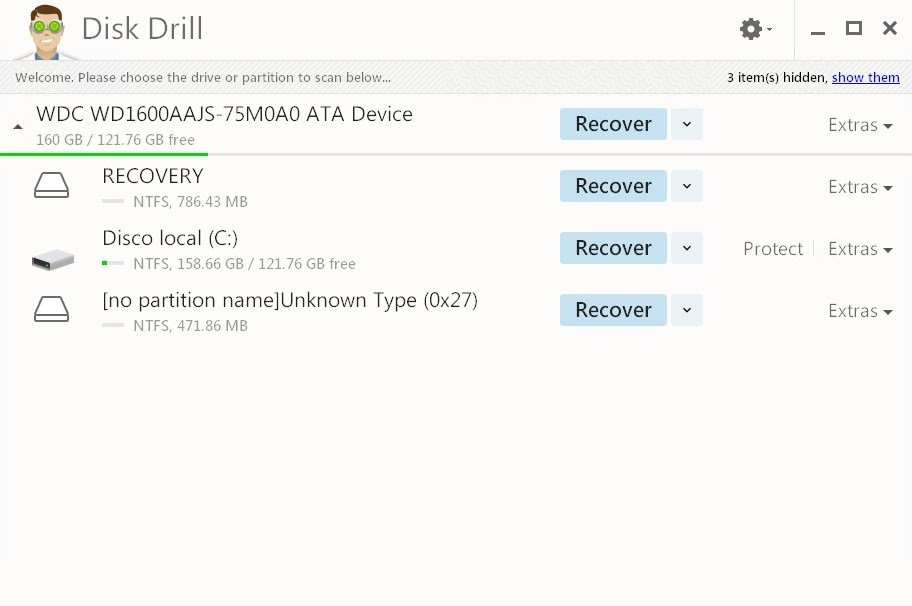Click the Disk Drill title text
The height and width of the screenshot is (606, 912).
point(142,28)
